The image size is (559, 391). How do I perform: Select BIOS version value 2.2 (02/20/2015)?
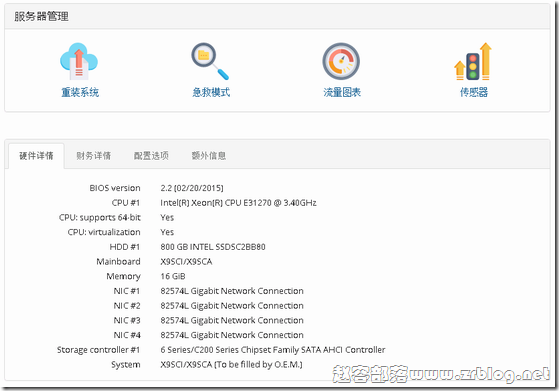click(x=192, y=188)
